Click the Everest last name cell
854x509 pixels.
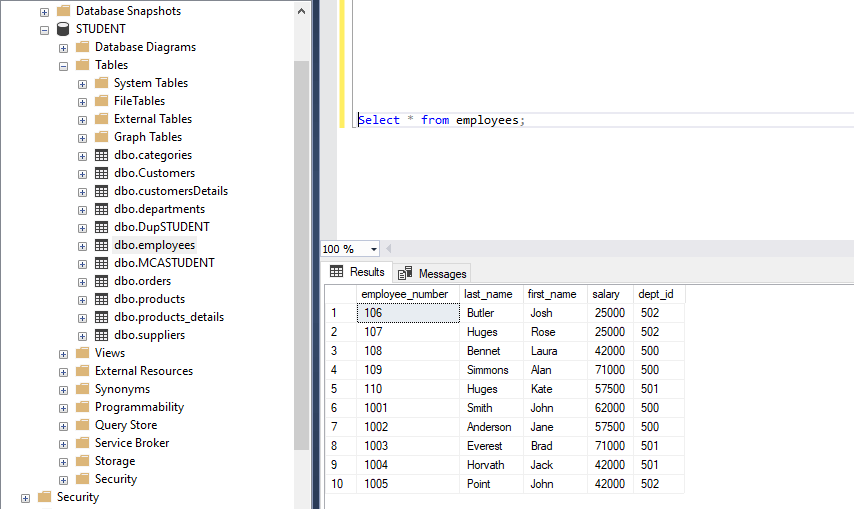[491, 446]
